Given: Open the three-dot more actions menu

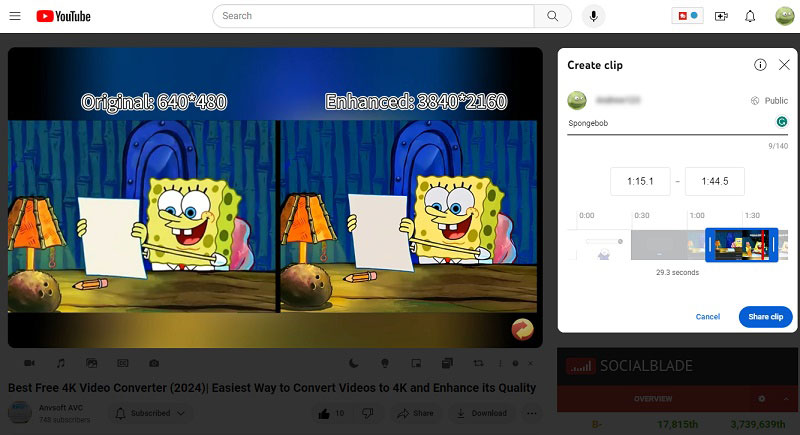Looking at the screenshot, I should [x=532, y=413].
